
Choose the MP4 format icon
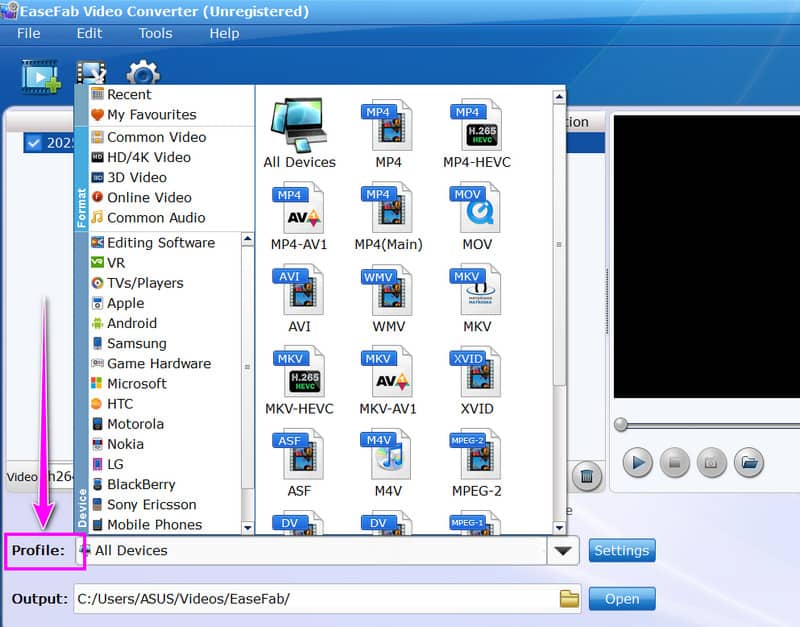(x=388, y=125)
